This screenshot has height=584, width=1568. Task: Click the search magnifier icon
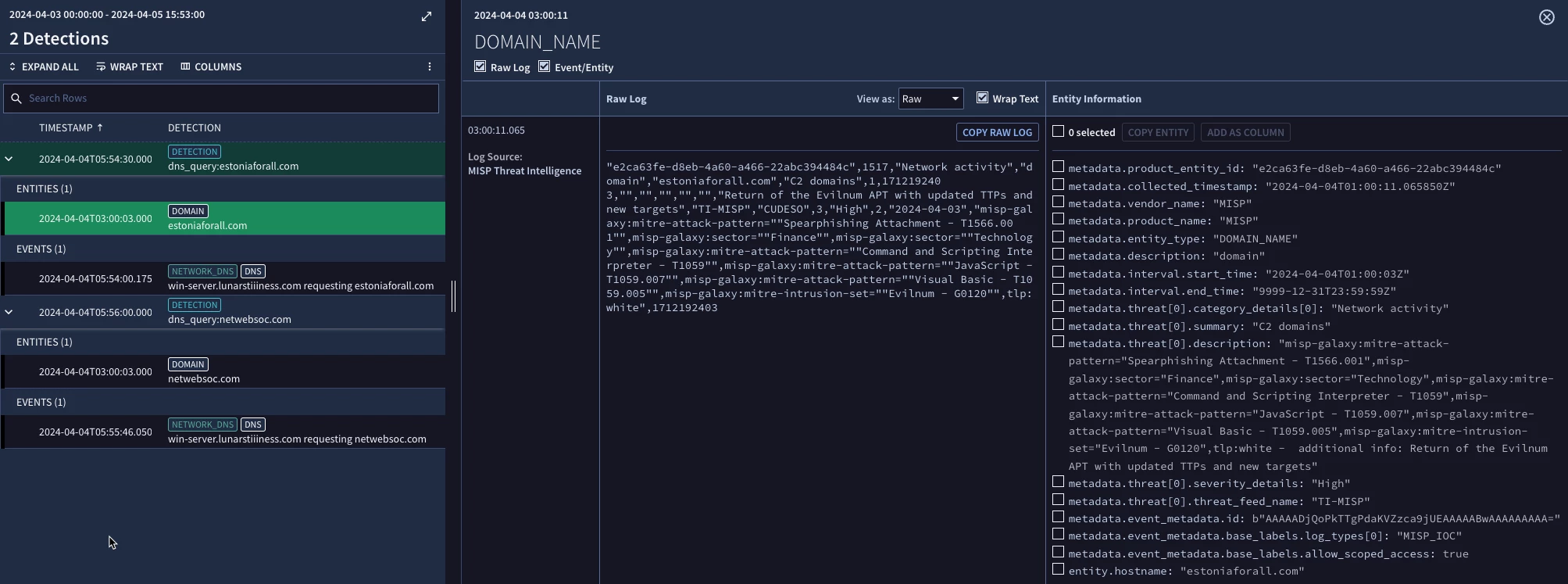coord(16,99)
